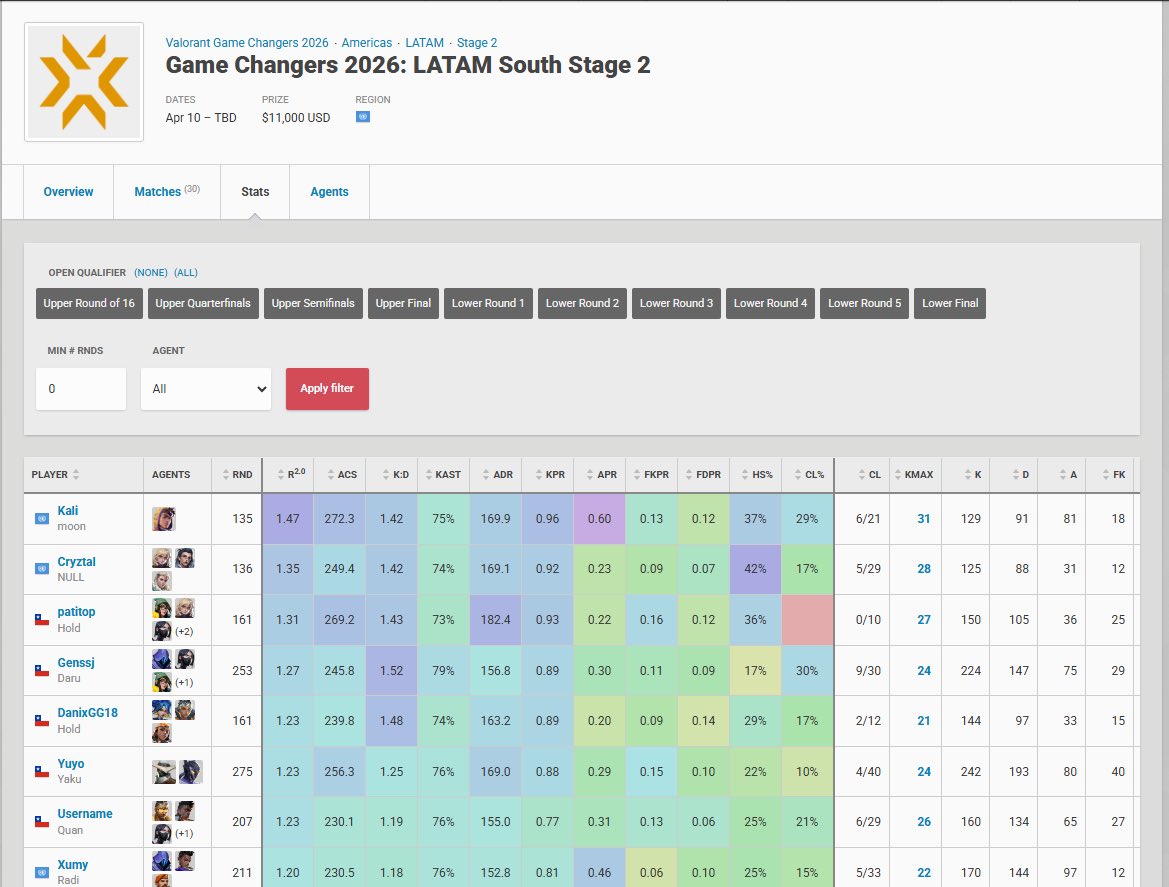Click Cryztal's purple HS% cell 42%
Viewport: 1169px width, 887px height.
[x=755, y=569]
